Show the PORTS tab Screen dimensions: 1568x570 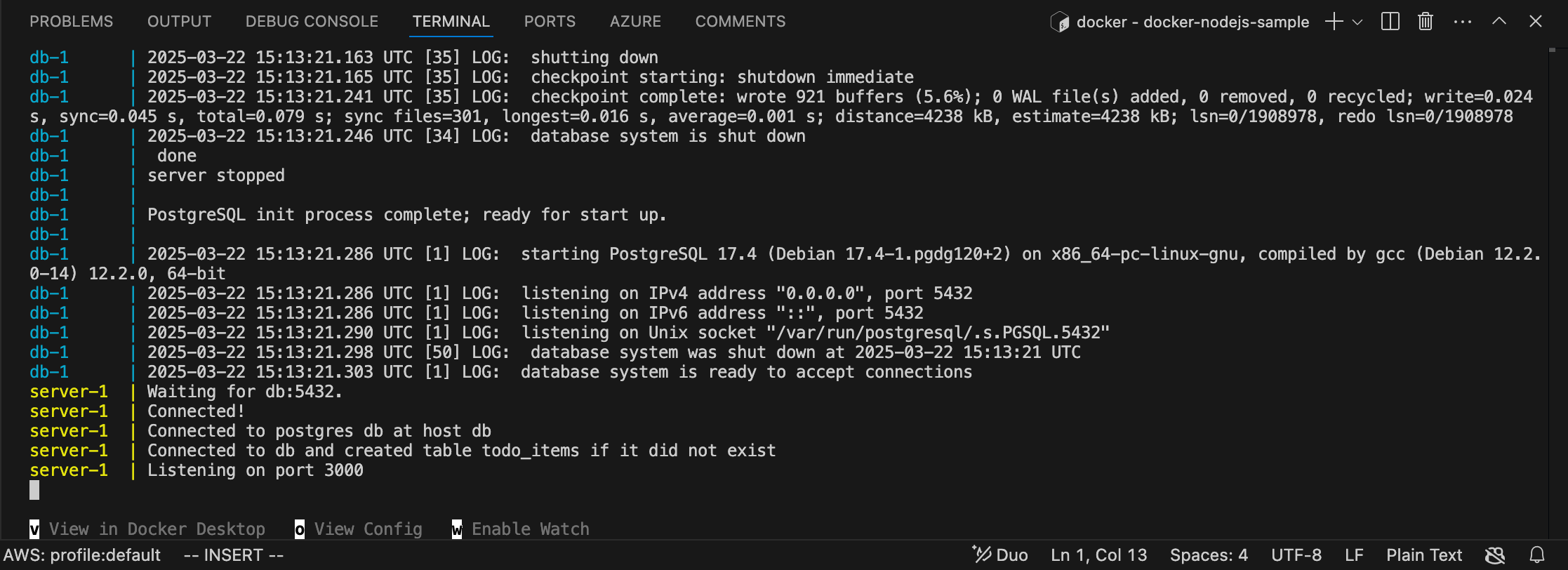point(550,22)
